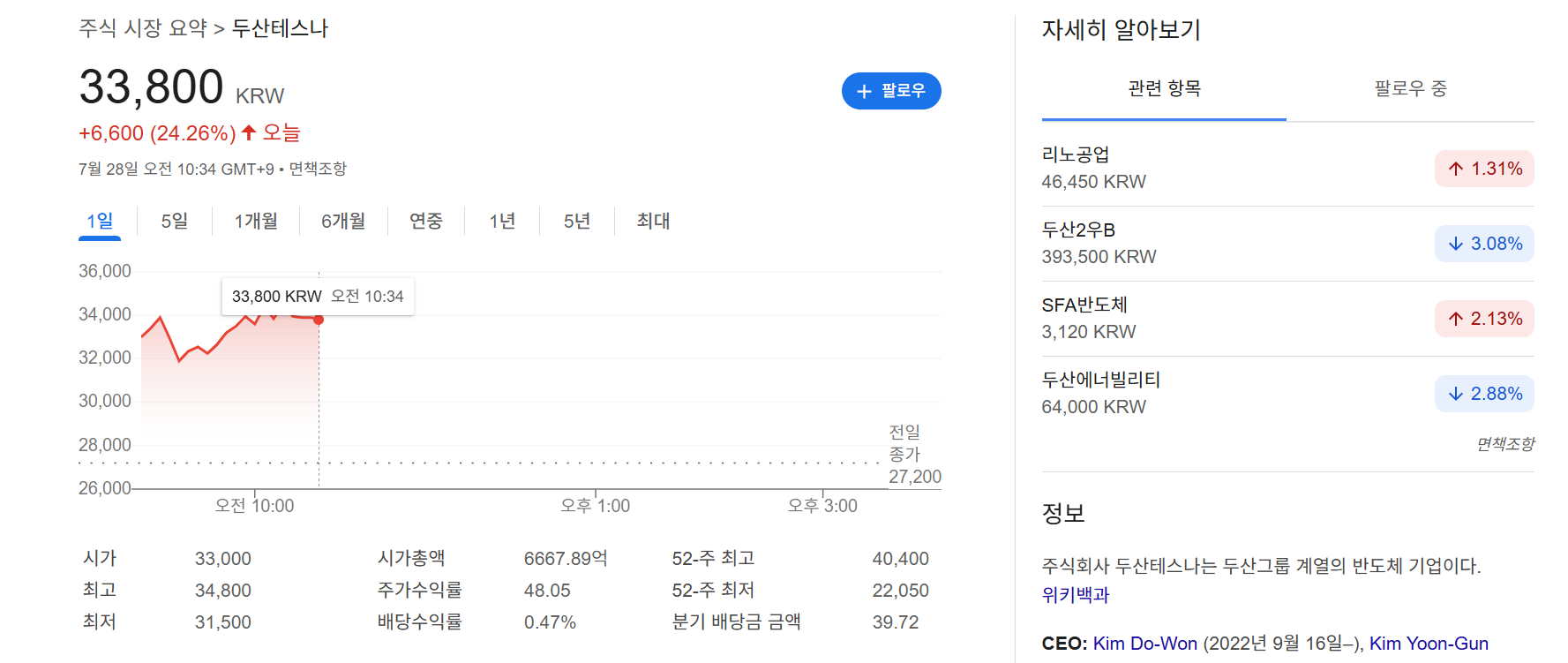Open the 리노공업 related stock
The height and width of the screenshot is (663, 1568).
pyautogui.click(x=1287, y=169)
